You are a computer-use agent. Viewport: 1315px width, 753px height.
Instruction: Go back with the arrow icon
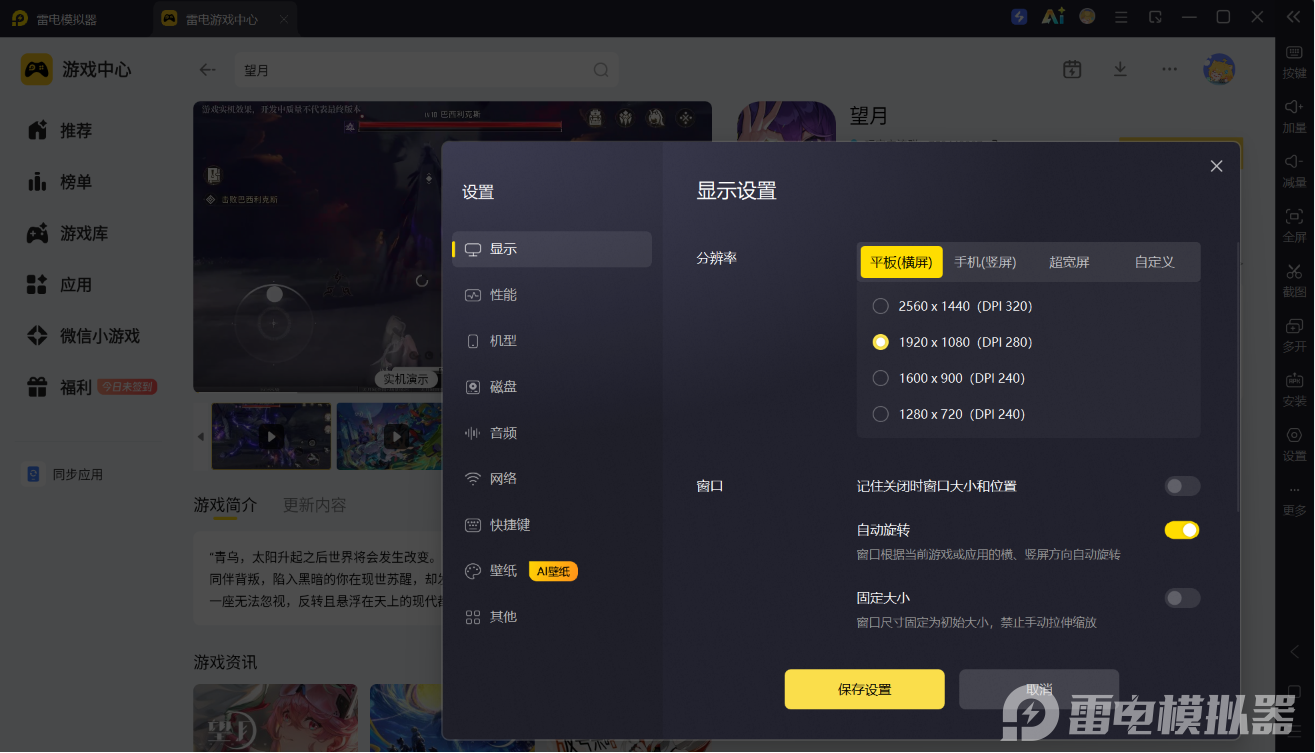coord(207,70)
